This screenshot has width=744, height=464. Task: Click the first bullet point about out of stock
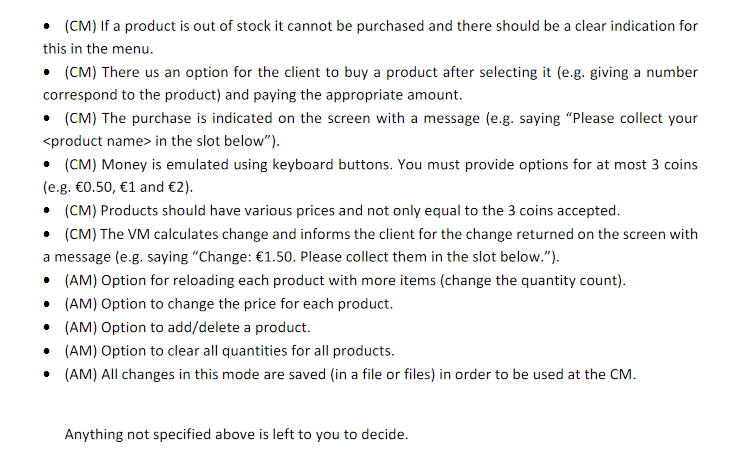(46, 26)
